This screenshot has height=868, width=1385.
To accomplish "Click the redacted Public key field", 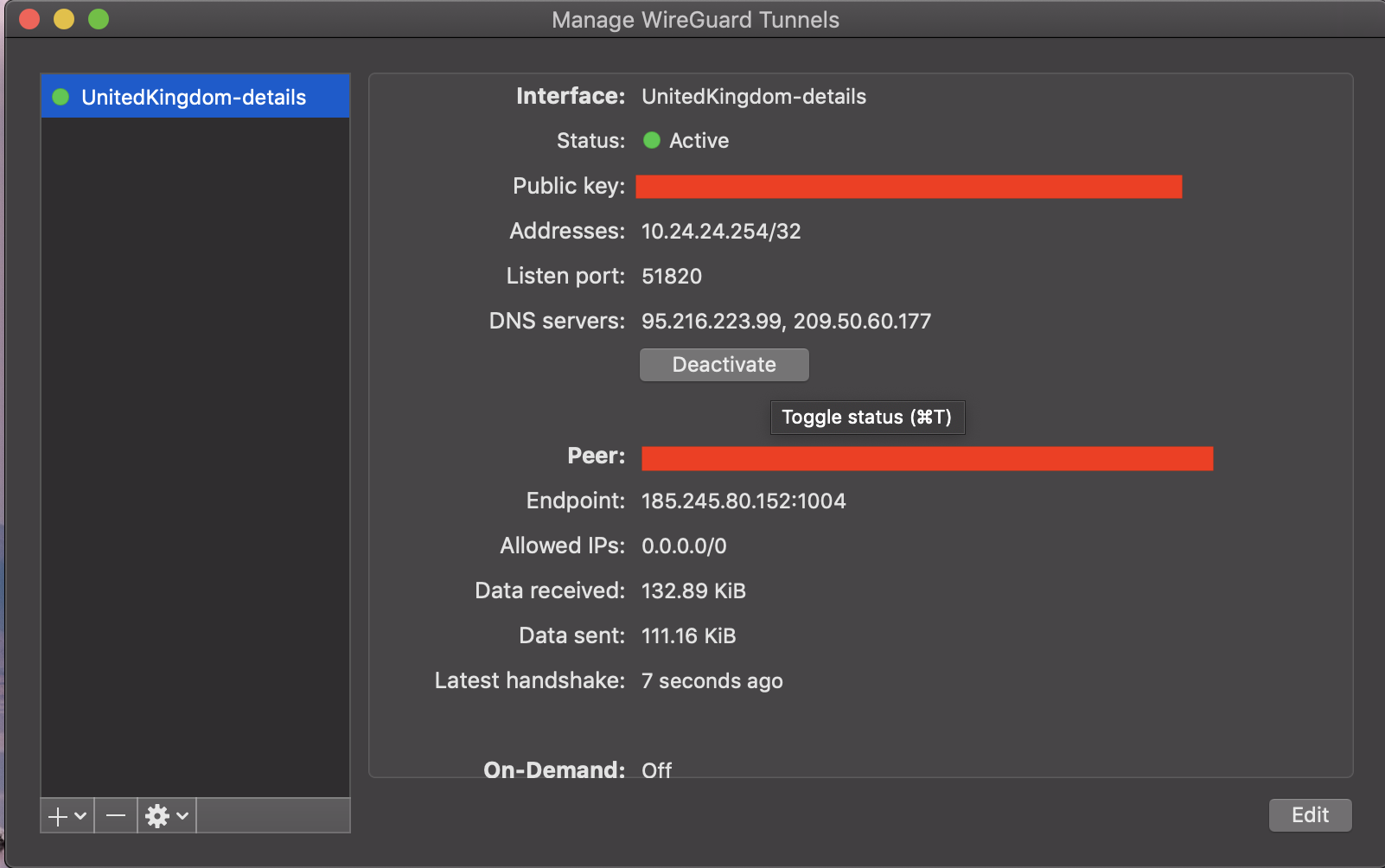I will pos(909,187).
